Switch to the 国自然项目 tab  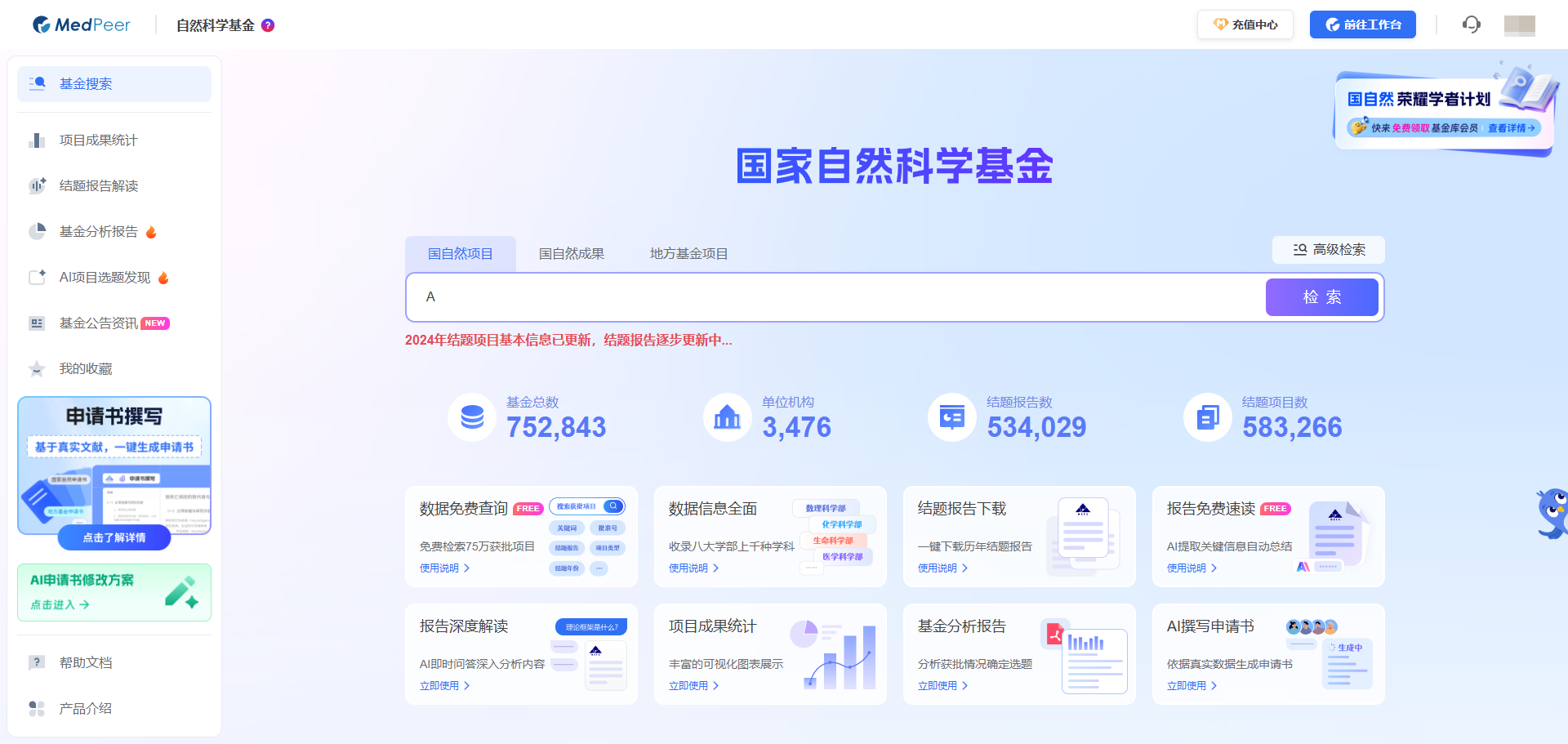(461, 254)
